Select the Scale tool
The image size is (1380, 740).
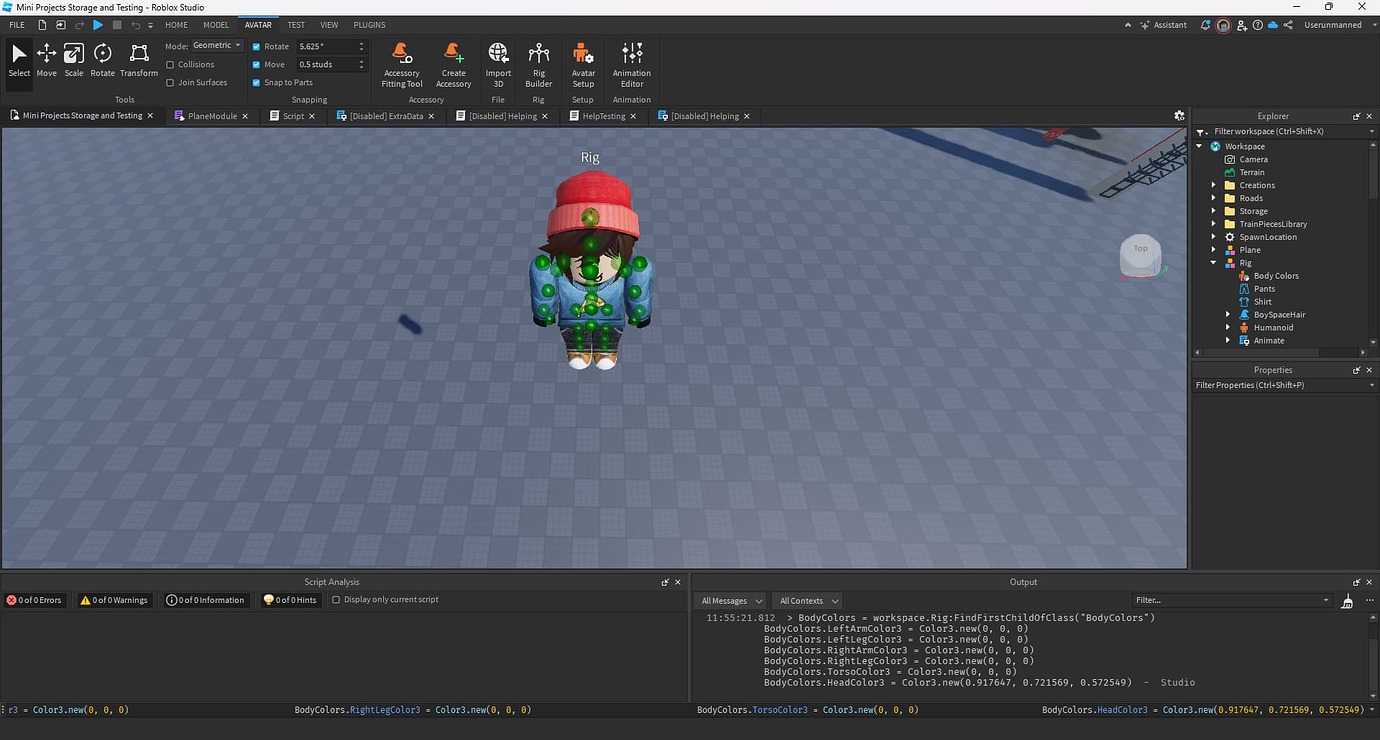74,60
